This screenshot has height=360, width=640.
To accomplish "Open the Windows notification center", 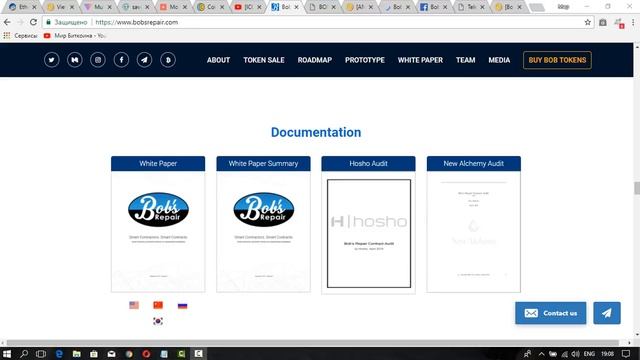I will (626, 353).
